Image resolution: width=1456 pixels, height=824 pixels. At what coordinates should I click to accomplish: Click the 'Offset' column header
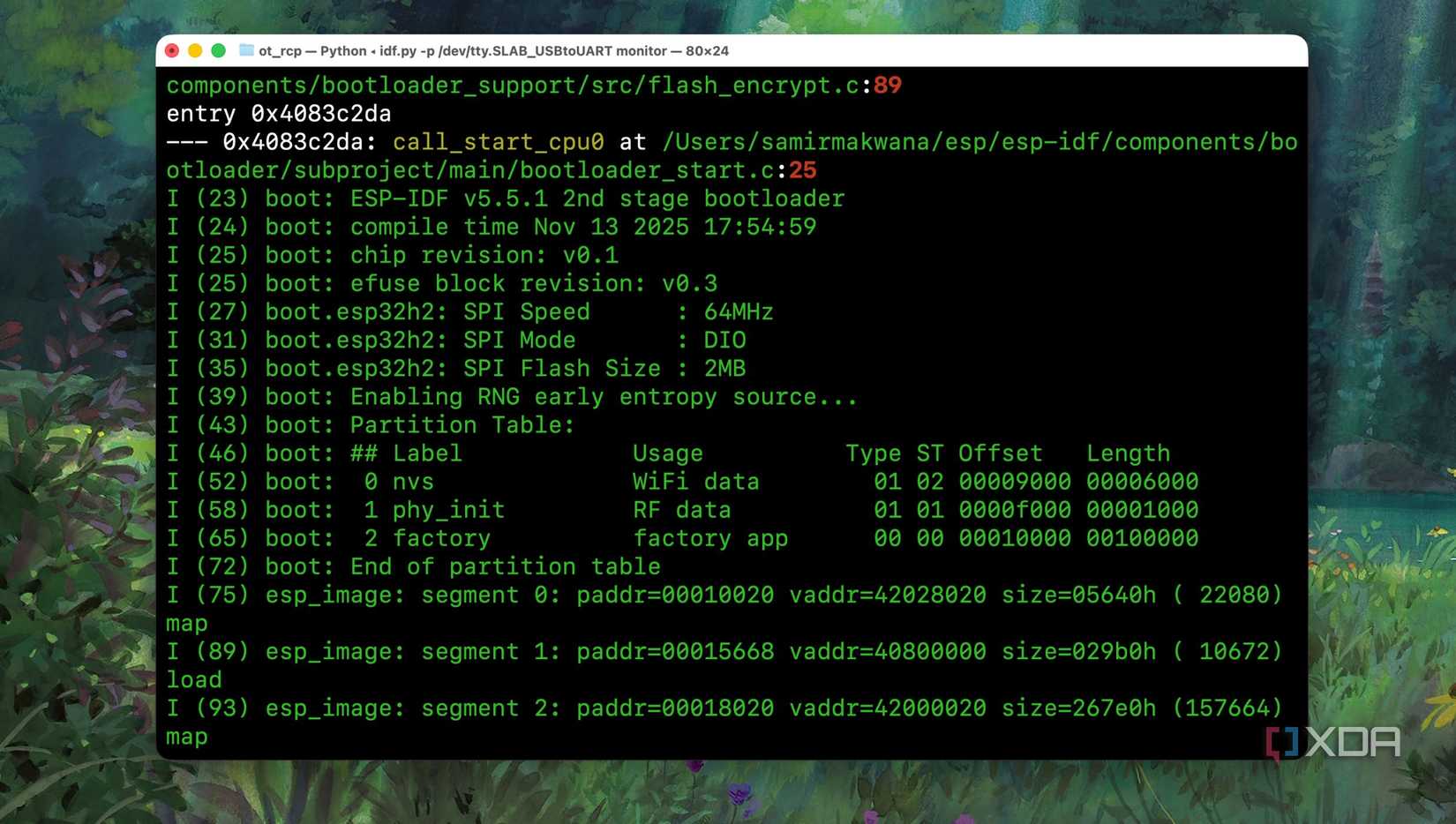[x=1001, y=453]
